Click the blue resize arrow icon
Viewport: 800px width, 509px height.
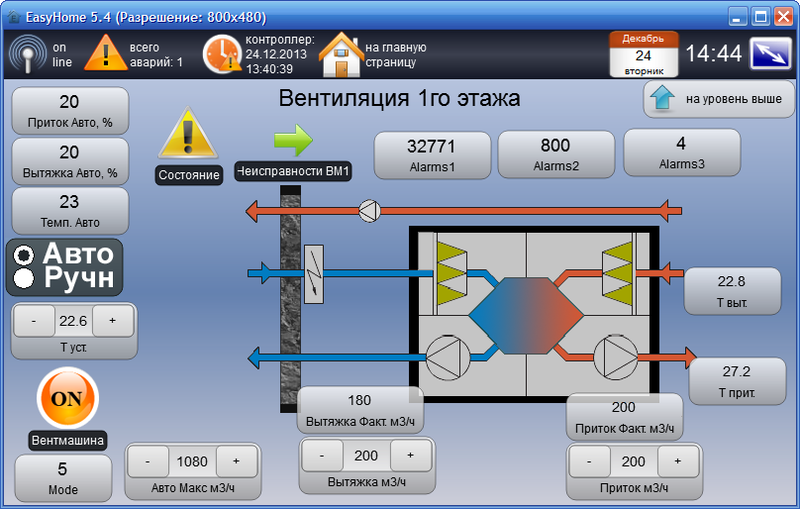771,54
